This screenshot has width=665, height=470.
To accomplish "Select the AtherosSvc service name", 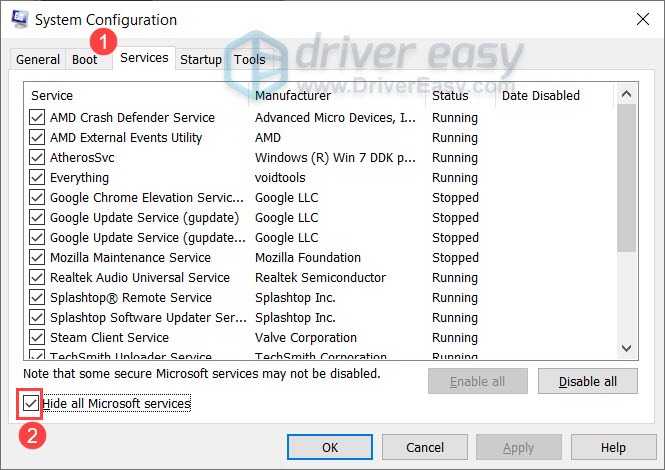I will tap(82, 157).
